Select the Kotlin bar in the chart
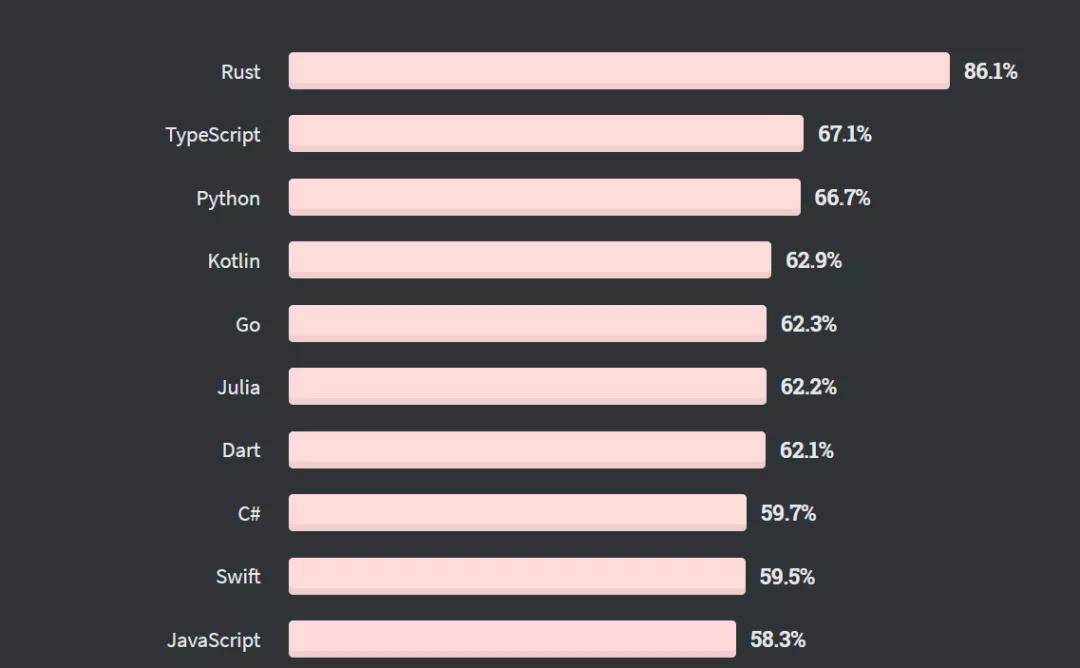This screenshot has height=668, width=1080. (530, 260)
